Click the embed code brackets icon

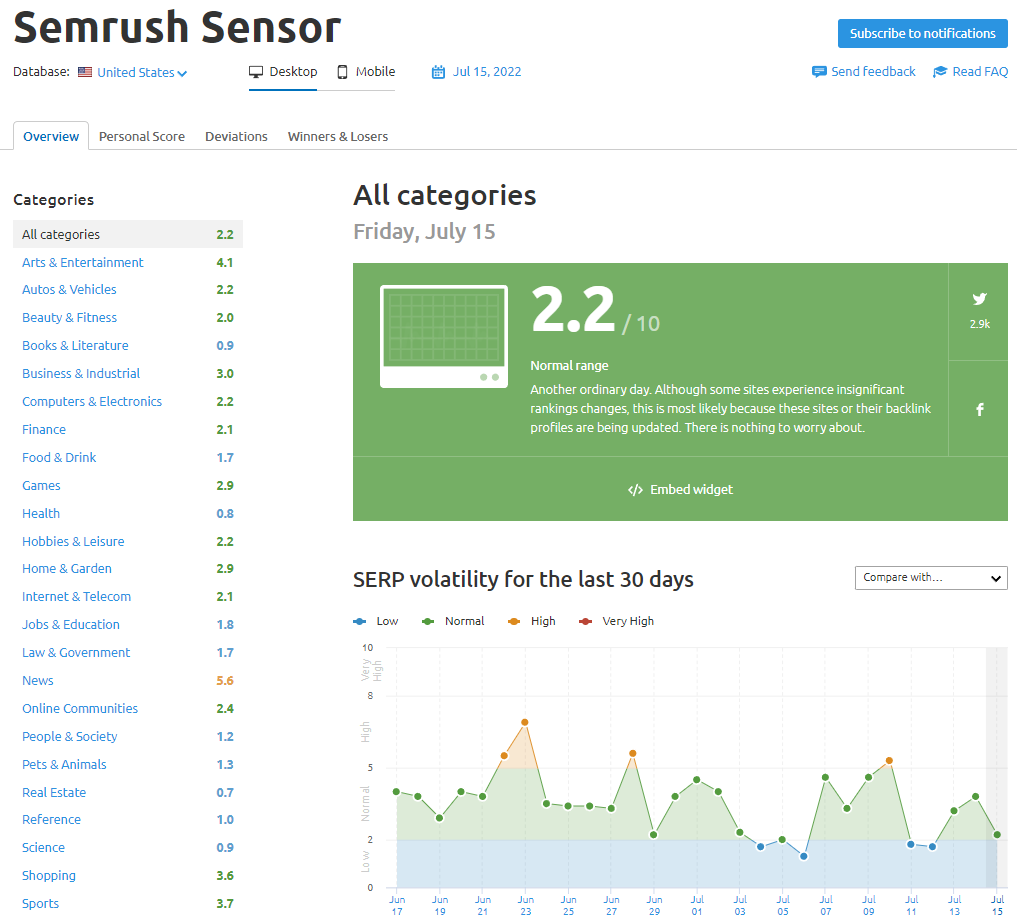point(635,490)
